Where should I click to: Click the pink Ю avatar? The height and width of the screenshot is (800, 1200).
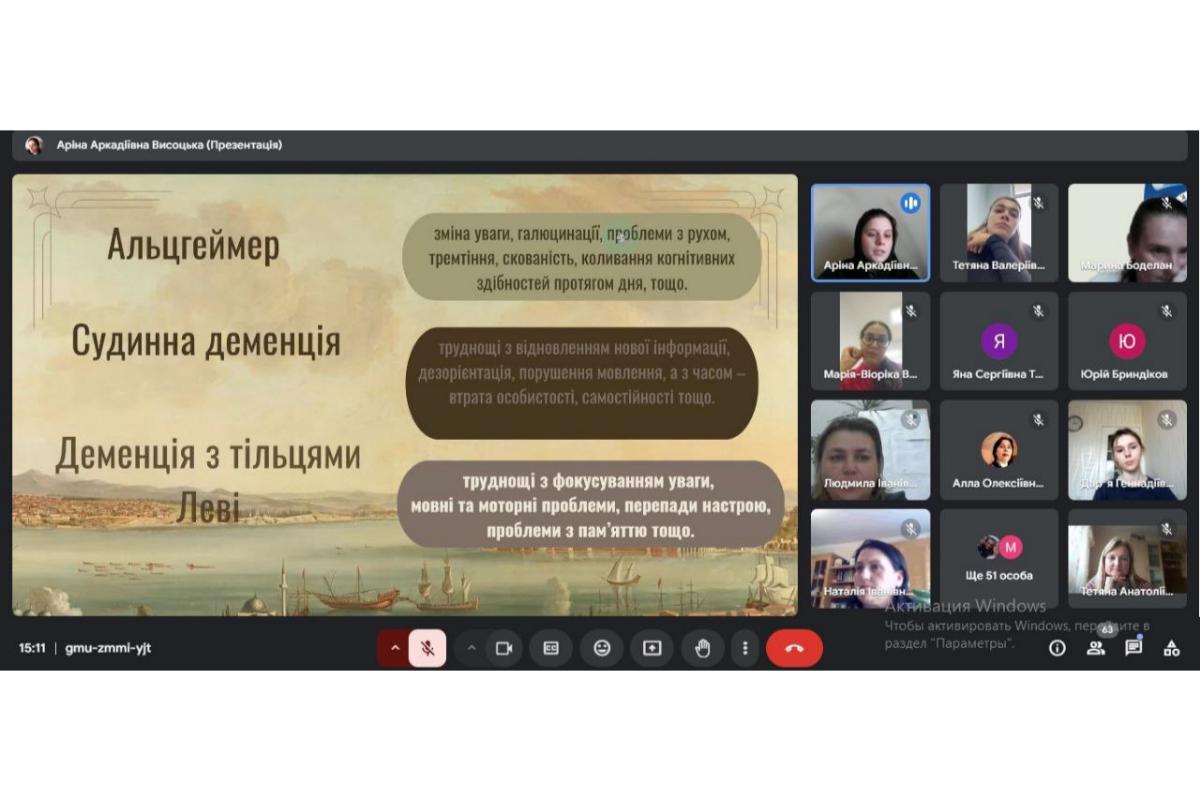pos(1127,341)
